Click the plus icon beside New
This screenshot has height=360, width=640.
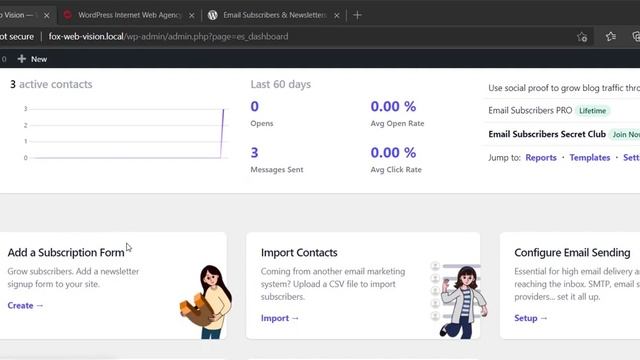pos(22,59)
